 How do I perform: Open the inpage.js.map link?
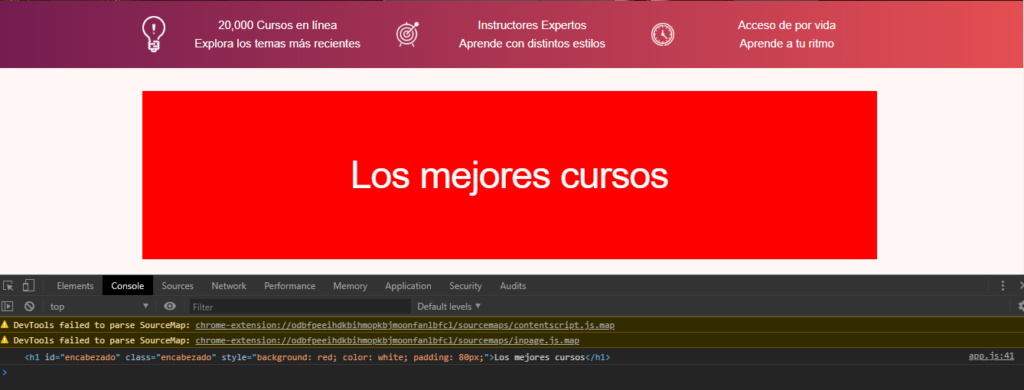tap(387, 340)
